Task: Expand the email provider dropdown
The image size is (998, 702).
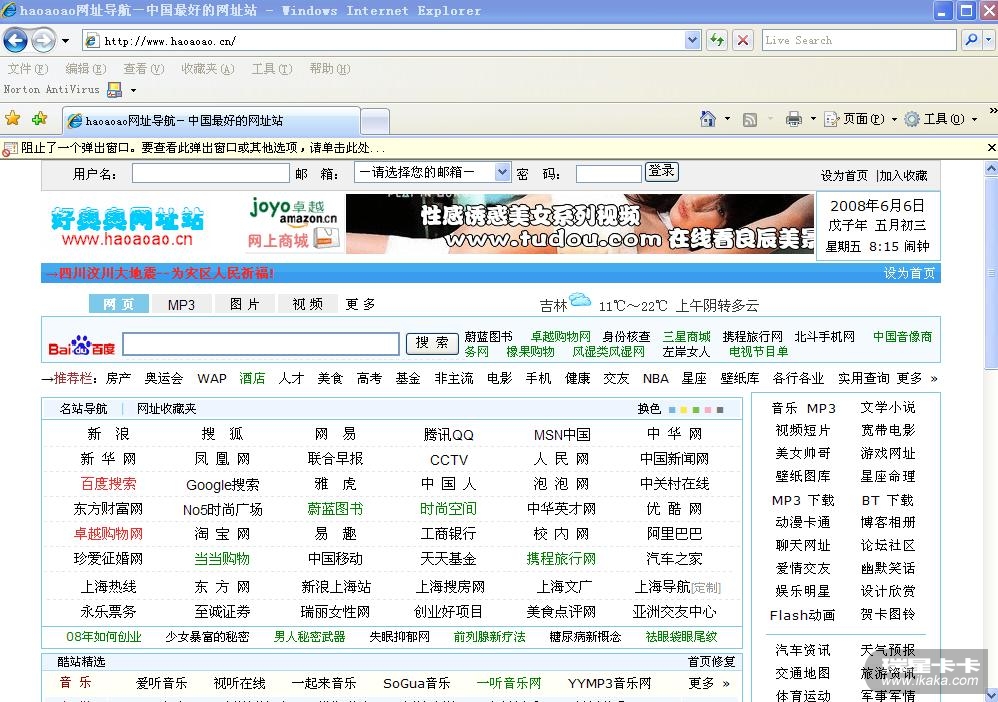Action: pyautogui.click(x=502, y=172)
